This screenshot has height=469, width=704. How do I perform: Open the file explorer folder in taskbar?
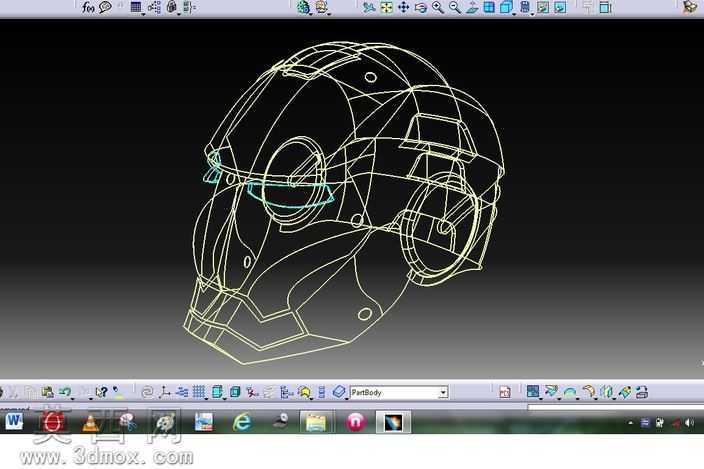[316, 422]
